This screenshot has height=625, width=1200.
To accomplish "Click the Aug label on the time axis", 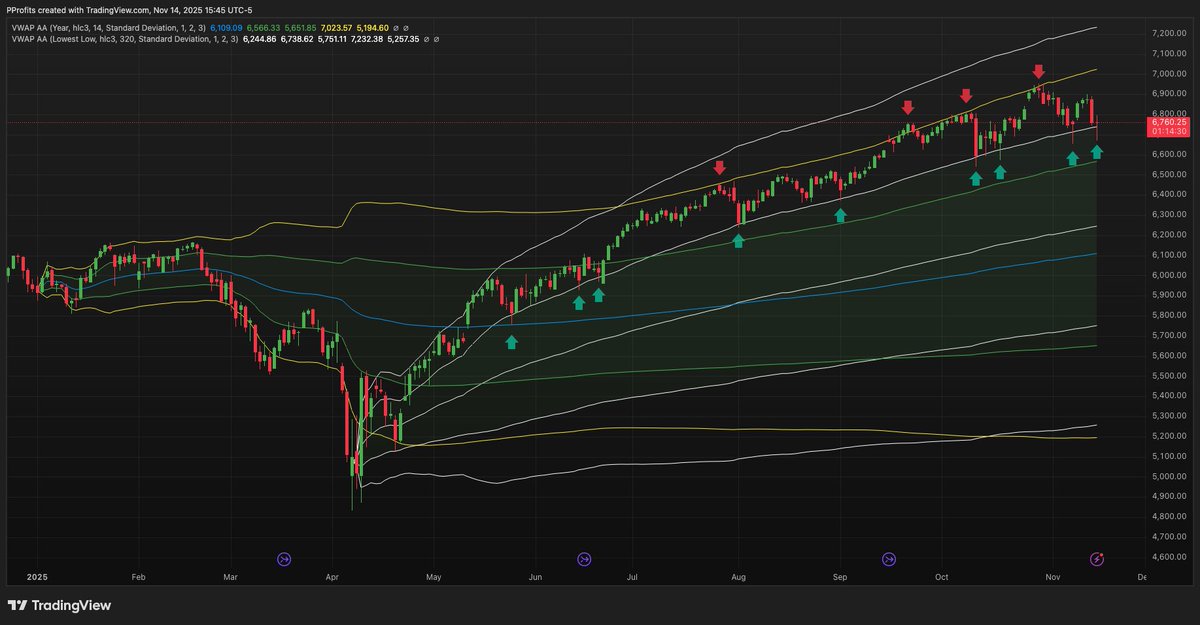I will 738,577.
